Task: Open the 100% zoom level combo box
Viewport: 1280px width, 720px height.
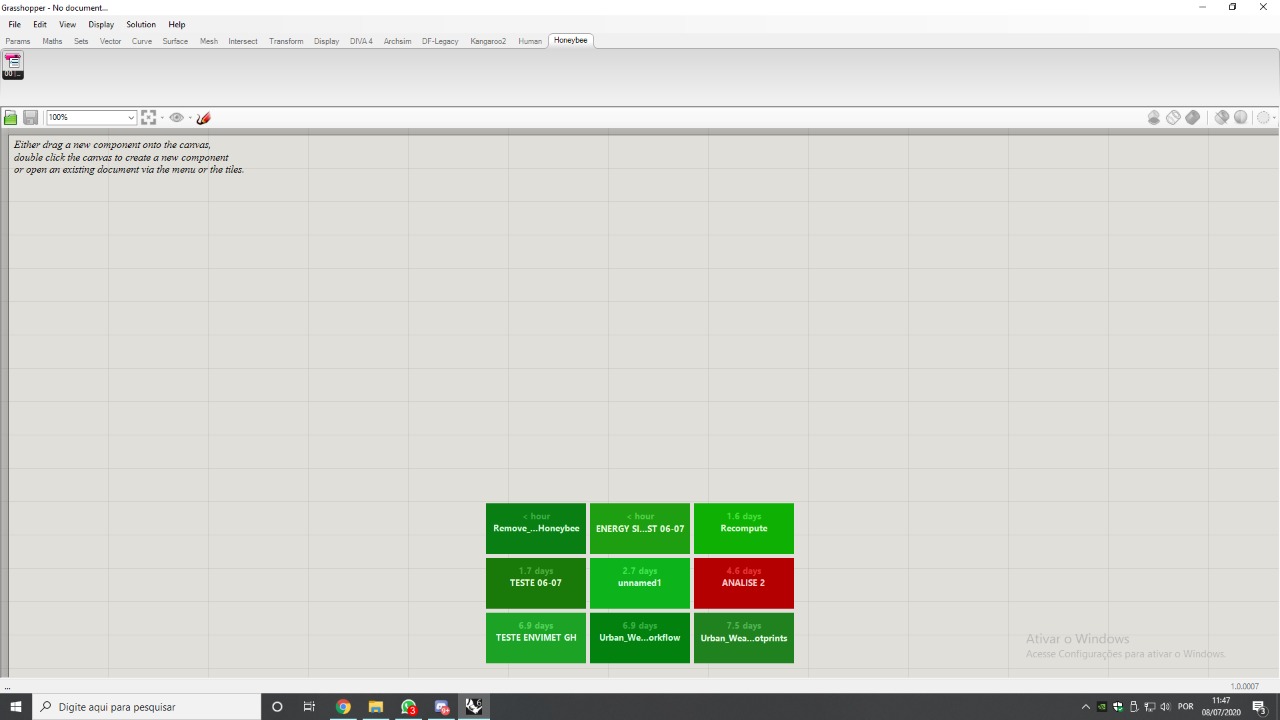Action: (91, 118)
